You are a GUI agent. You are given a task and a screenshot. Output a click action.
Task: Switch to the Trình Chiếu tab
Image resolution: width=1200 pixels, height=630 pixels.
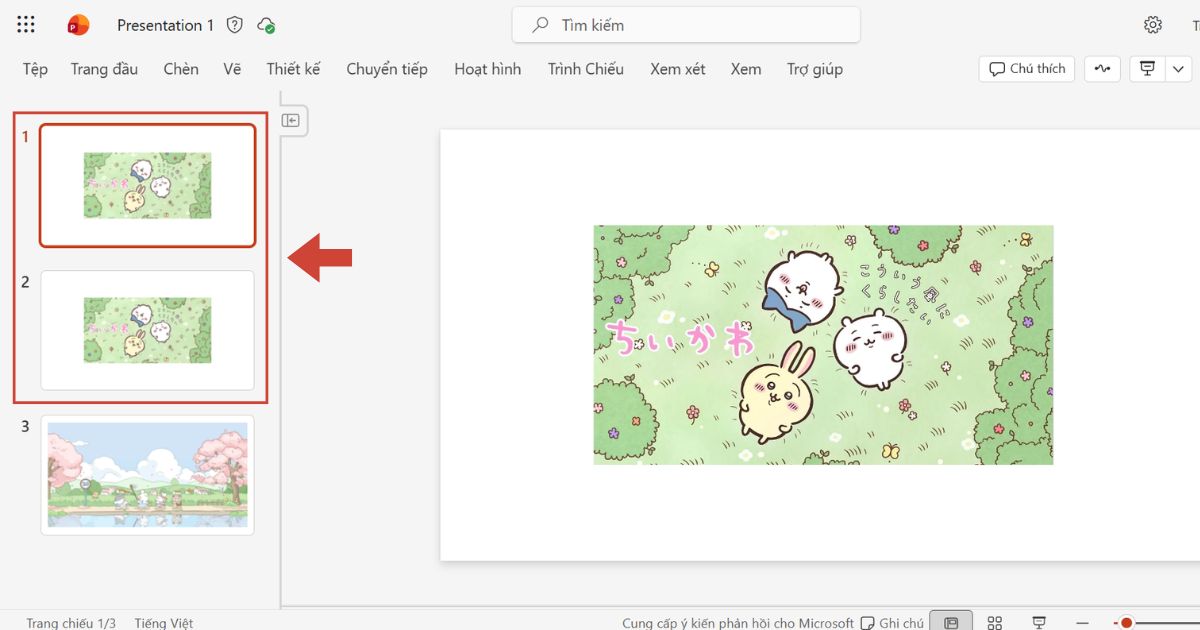pos(585,69)
